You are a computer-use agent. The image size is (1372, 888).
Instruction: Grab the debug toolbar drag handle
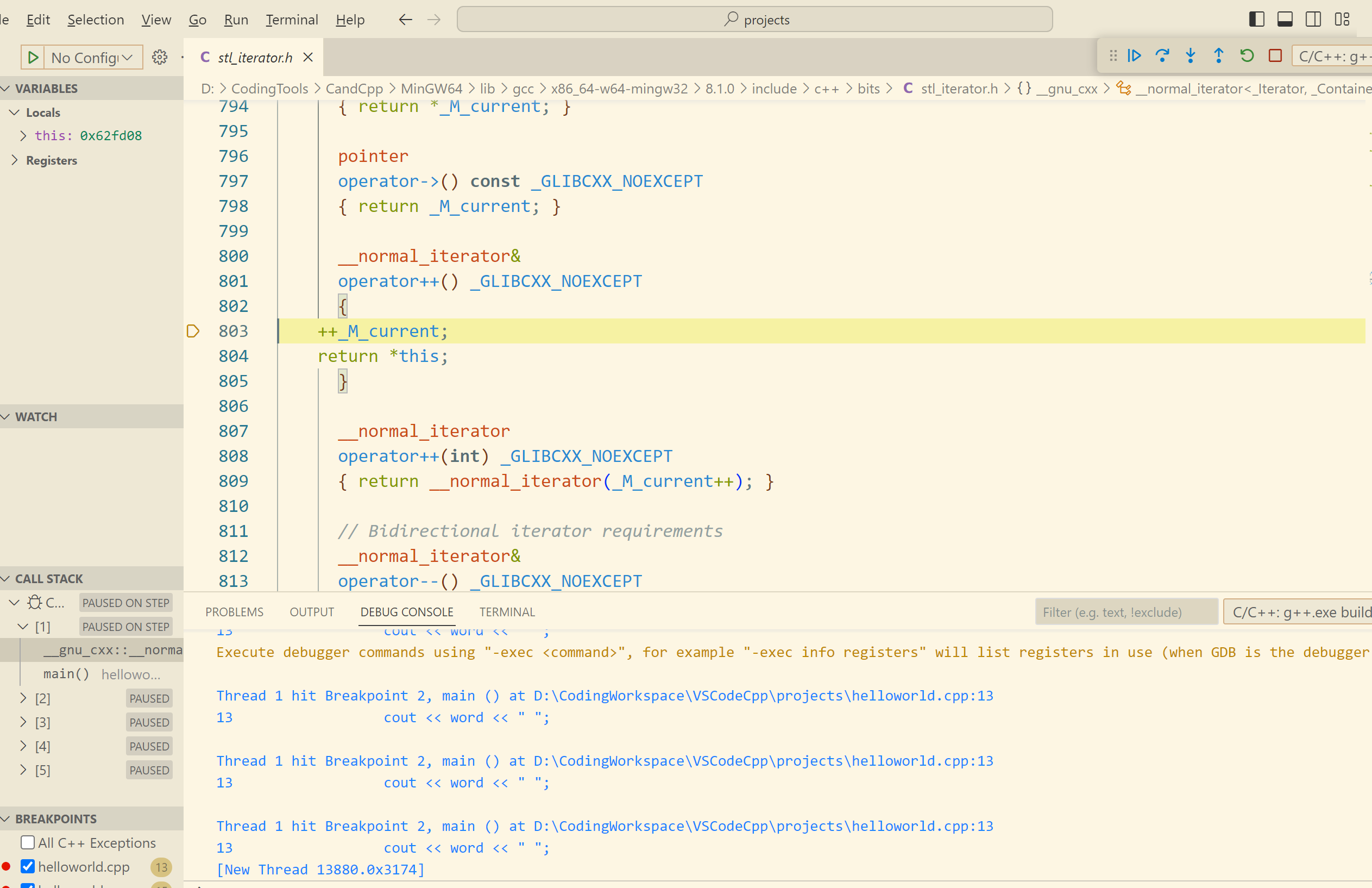click(x=1113, y=55)
